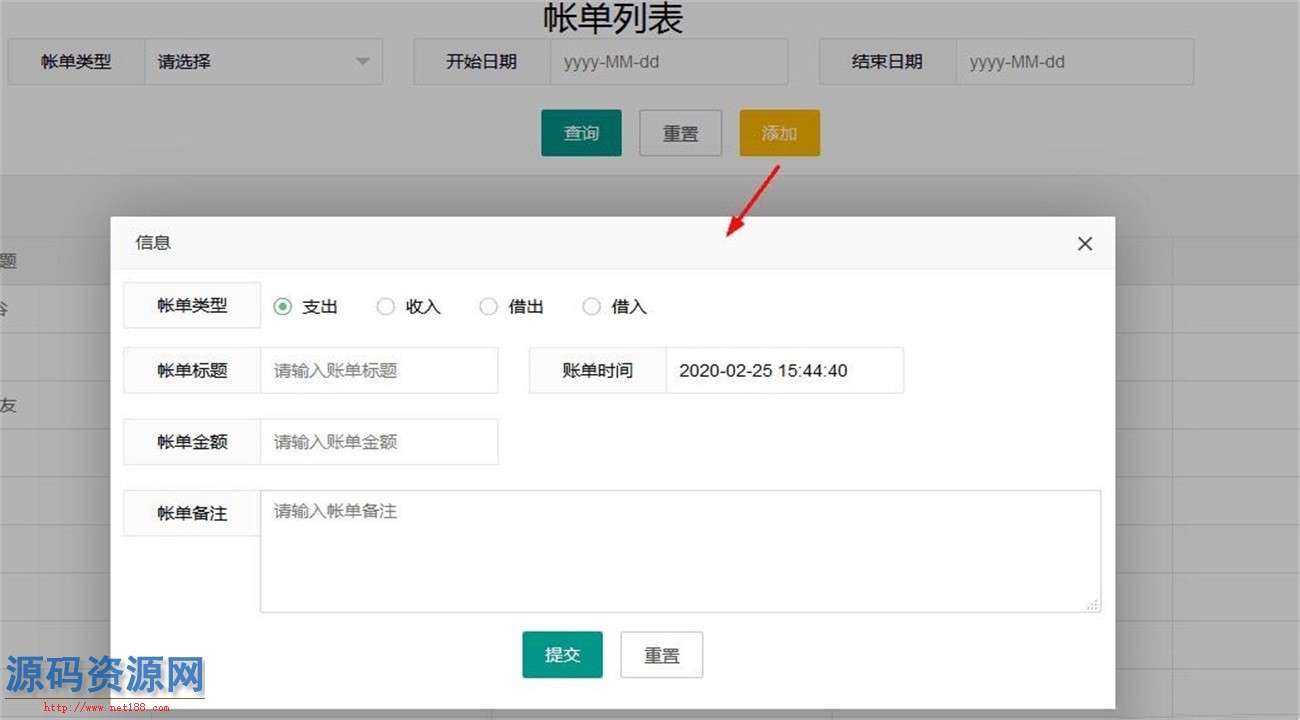Select the 借出 radio option

coord(488,307)
